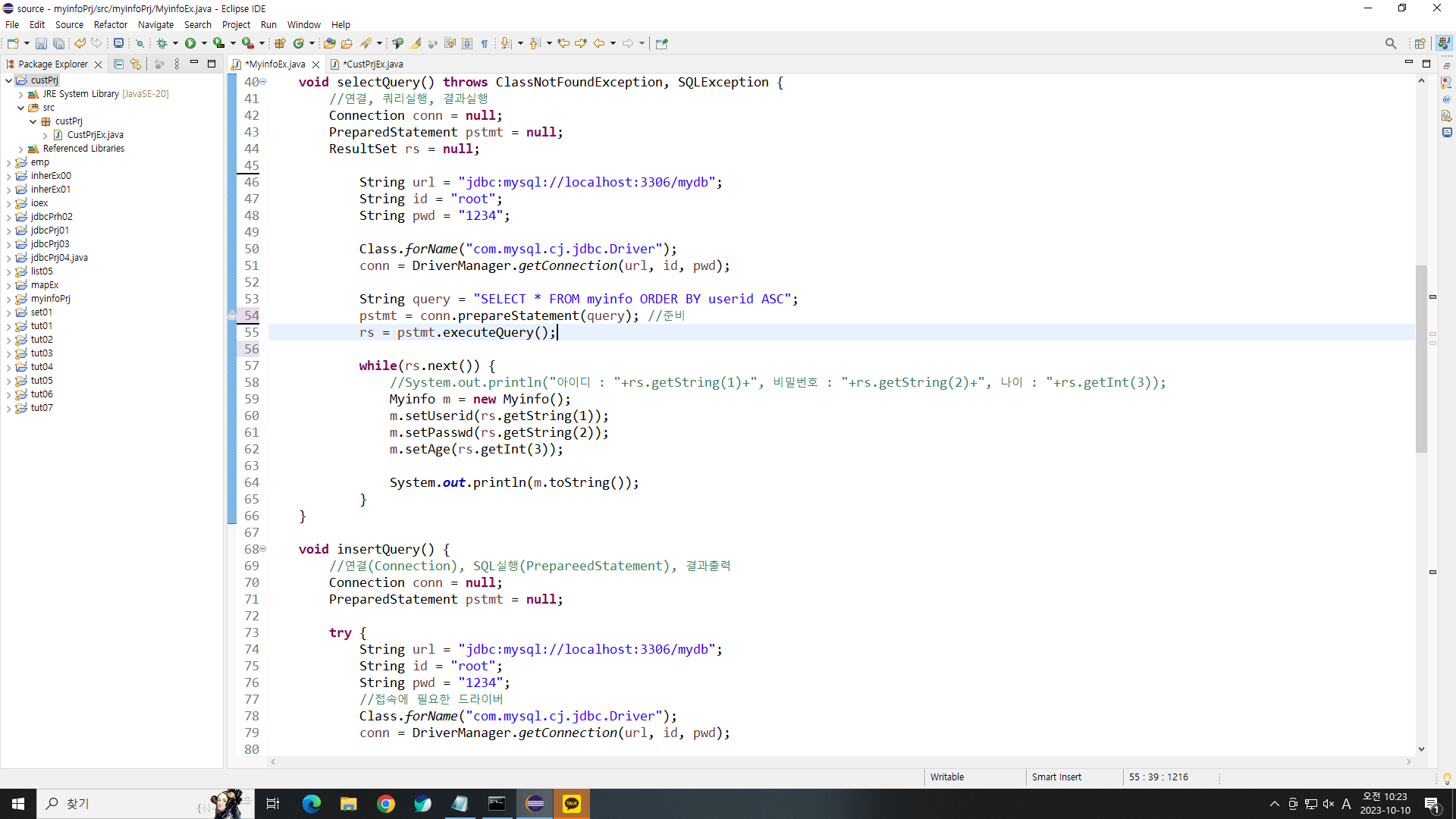This screenshot has width=1456, height=819.
Task: Click Collapse All in Package Explorer
Action: click(118, 64)
